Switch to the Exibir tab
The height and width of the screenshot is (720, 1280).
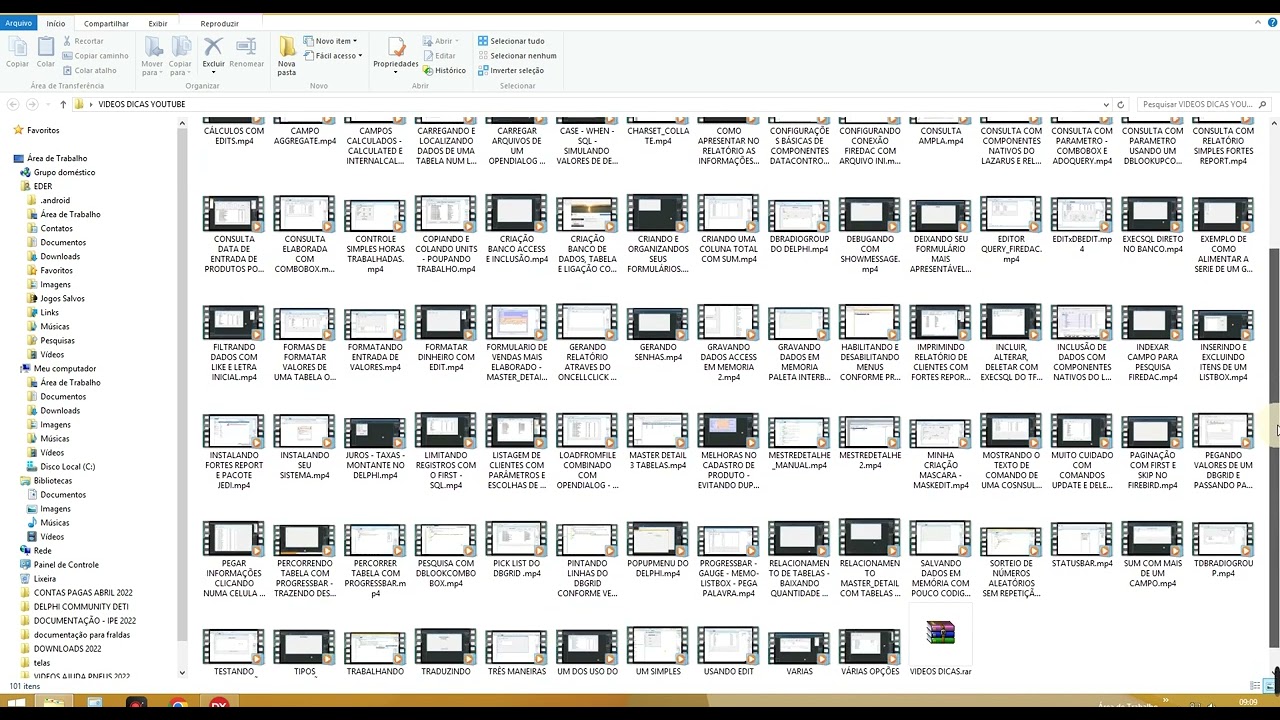pos(158,23)
